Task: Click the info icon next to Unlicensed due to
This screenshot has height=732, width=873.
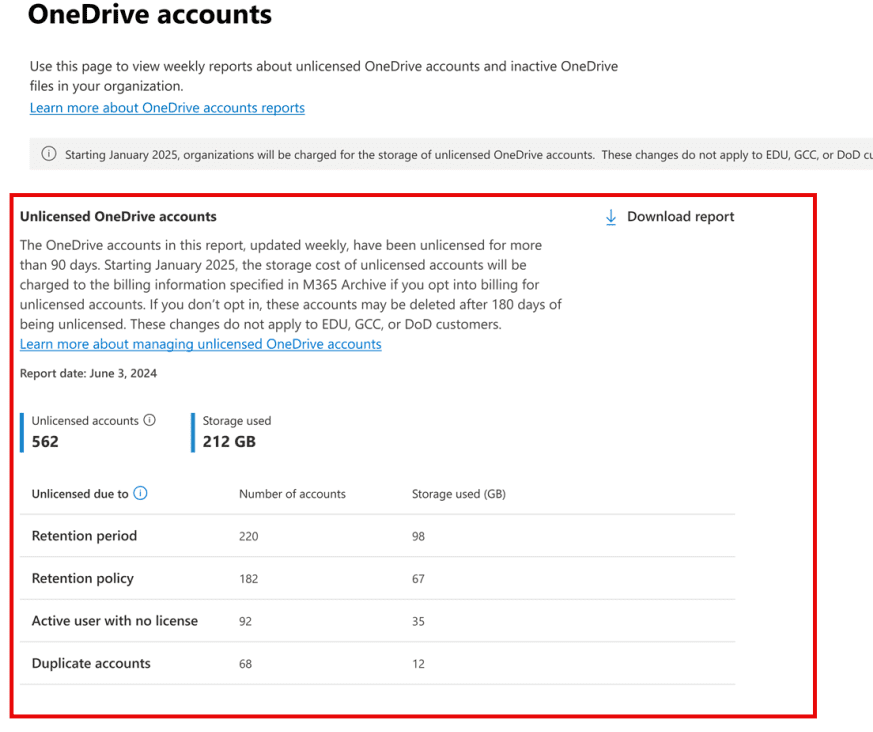Action: [140, 493]
